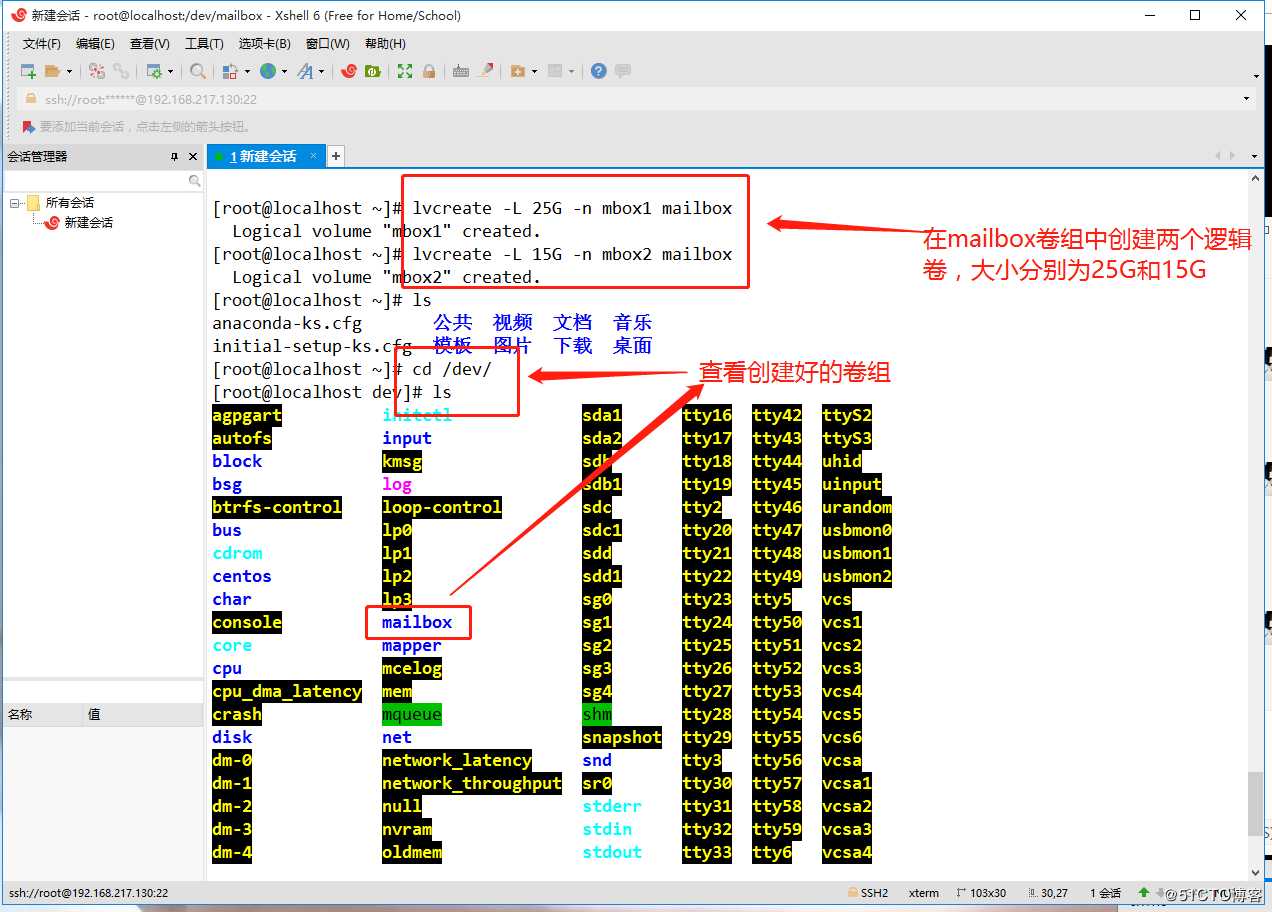Open the virtual keyboard toolbar icon

[458, 71]
